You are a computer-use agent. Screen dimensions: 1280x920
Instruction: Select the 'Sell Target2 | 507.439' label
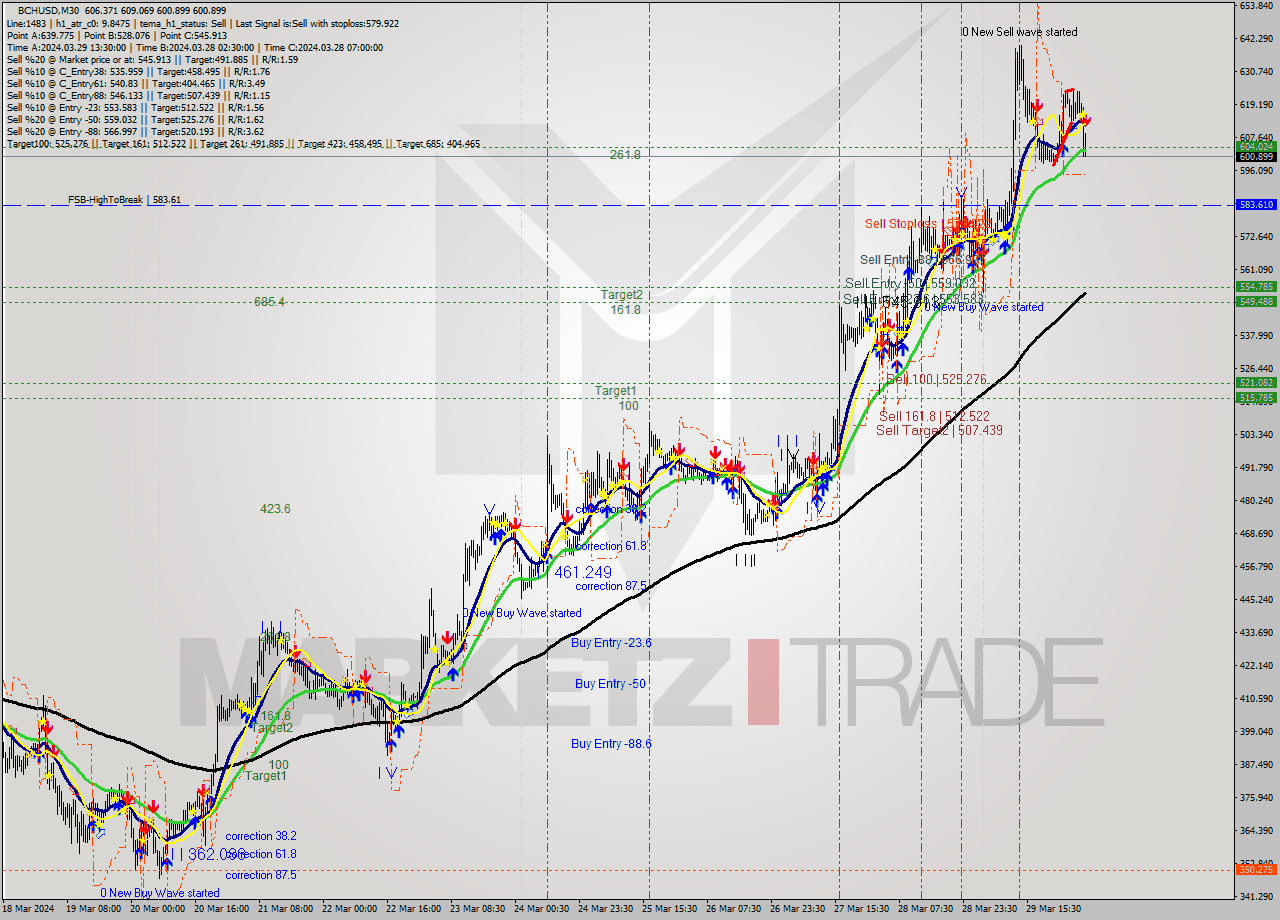pyautogui.click(x=939, y=430)
